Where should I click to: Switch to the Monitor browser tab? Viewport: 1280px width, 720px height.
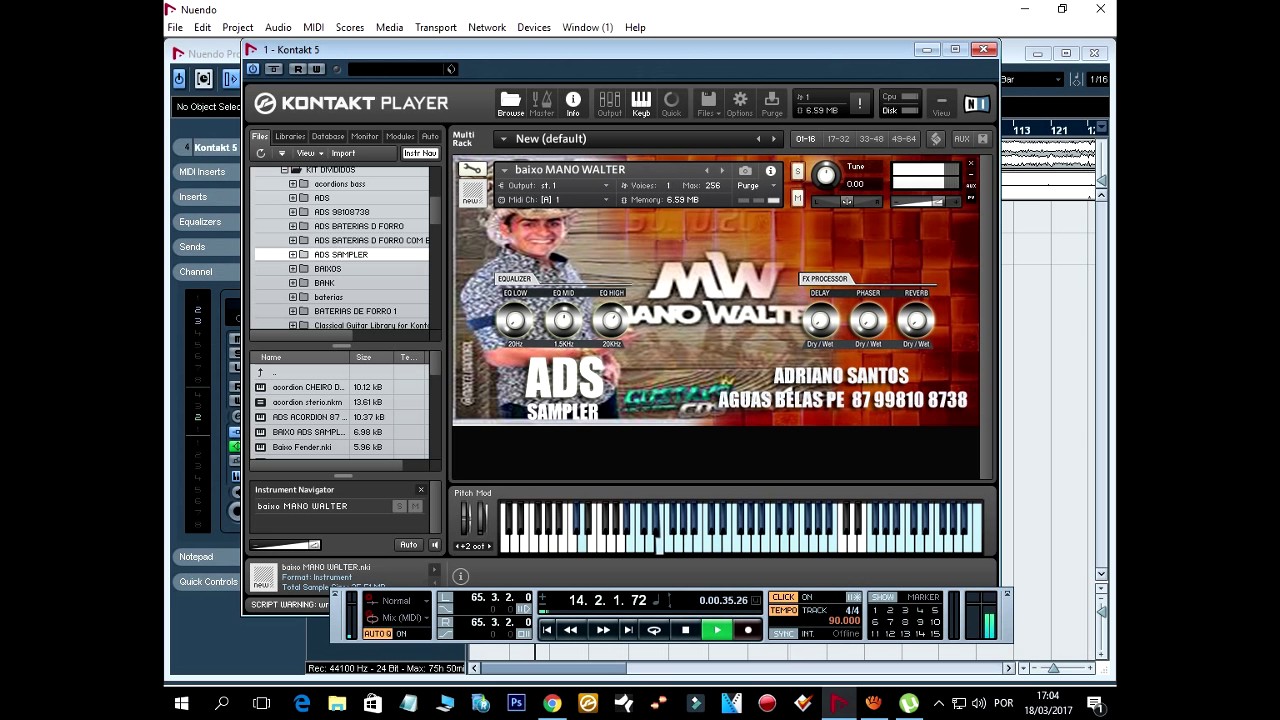[x=365, y=136]
